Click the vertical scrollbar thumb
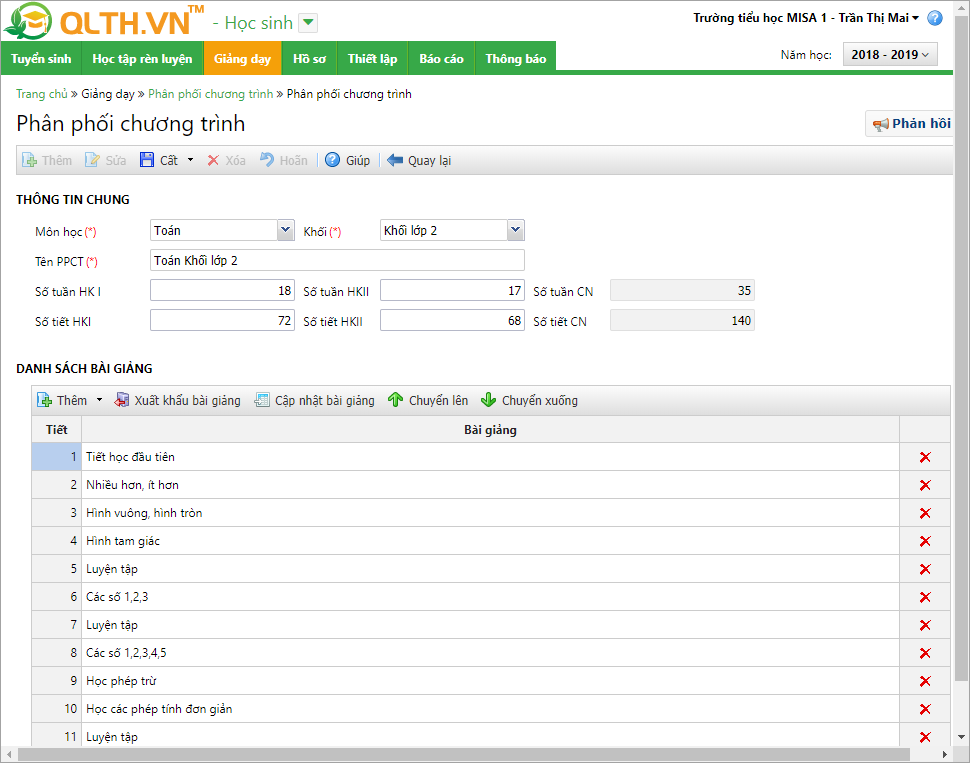 pos(961,347)
